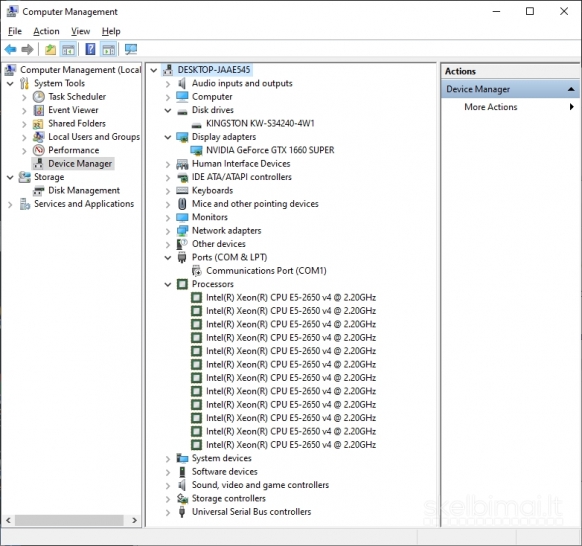
Task: Click the Up one level folder icon
Action: click(50, 49)
